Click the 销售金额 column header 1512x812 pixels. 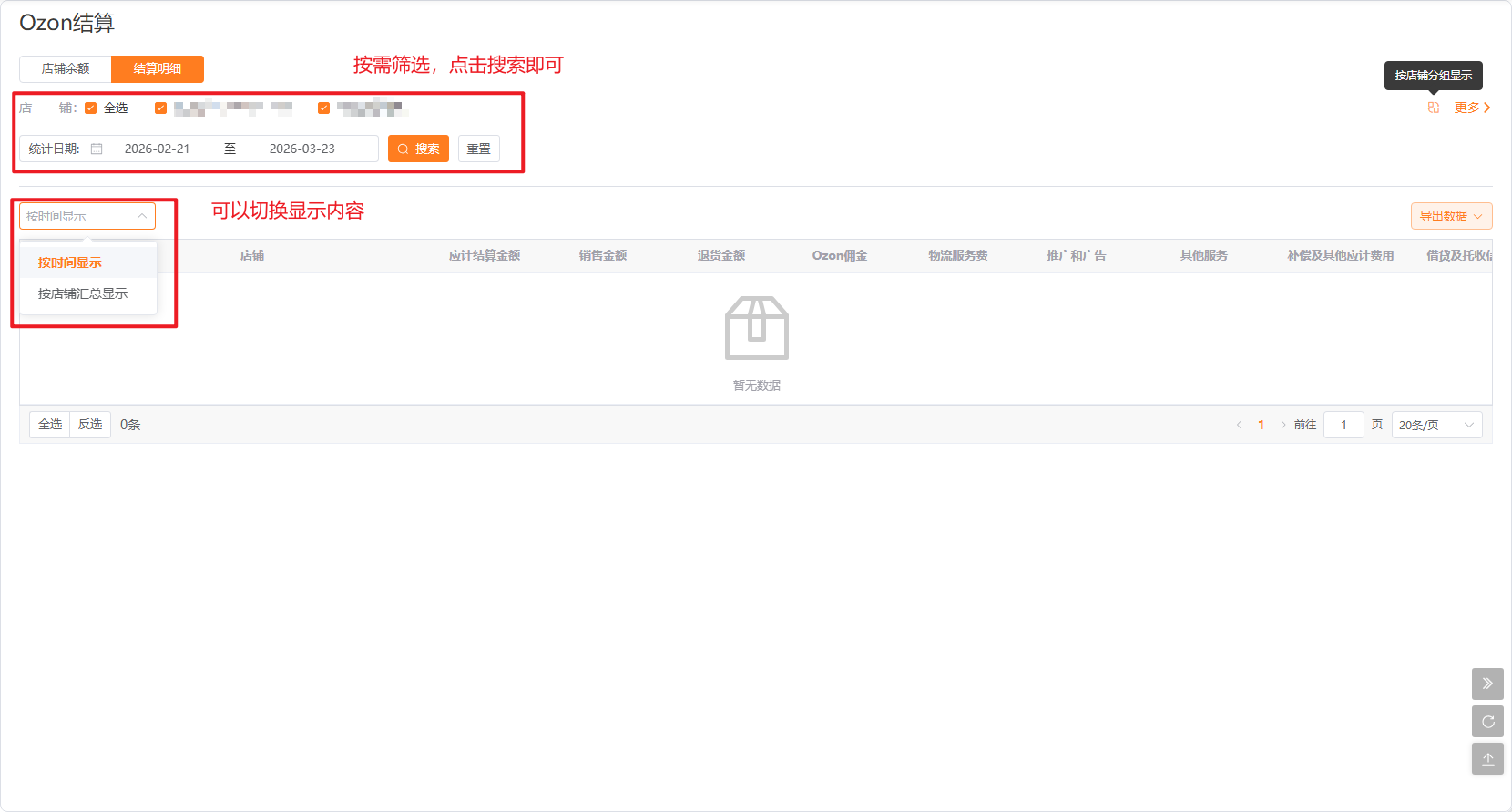(x=603, y=256)
